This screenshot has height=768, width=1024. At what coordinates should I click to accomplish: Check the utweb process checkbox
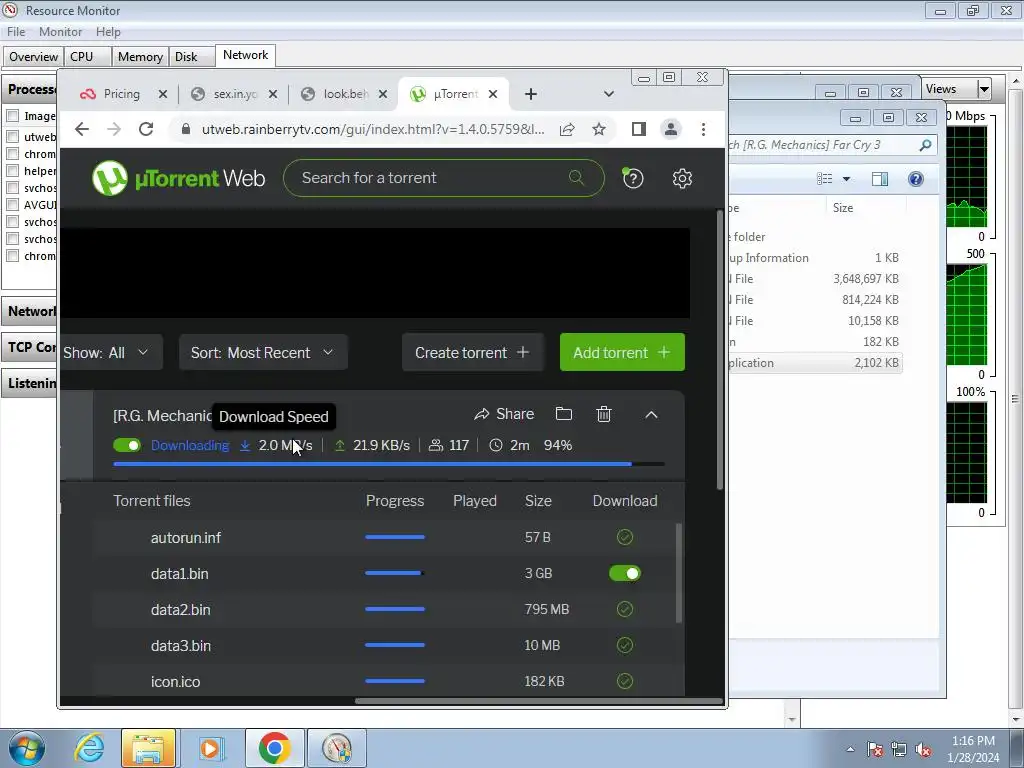(x=12, y=136)
